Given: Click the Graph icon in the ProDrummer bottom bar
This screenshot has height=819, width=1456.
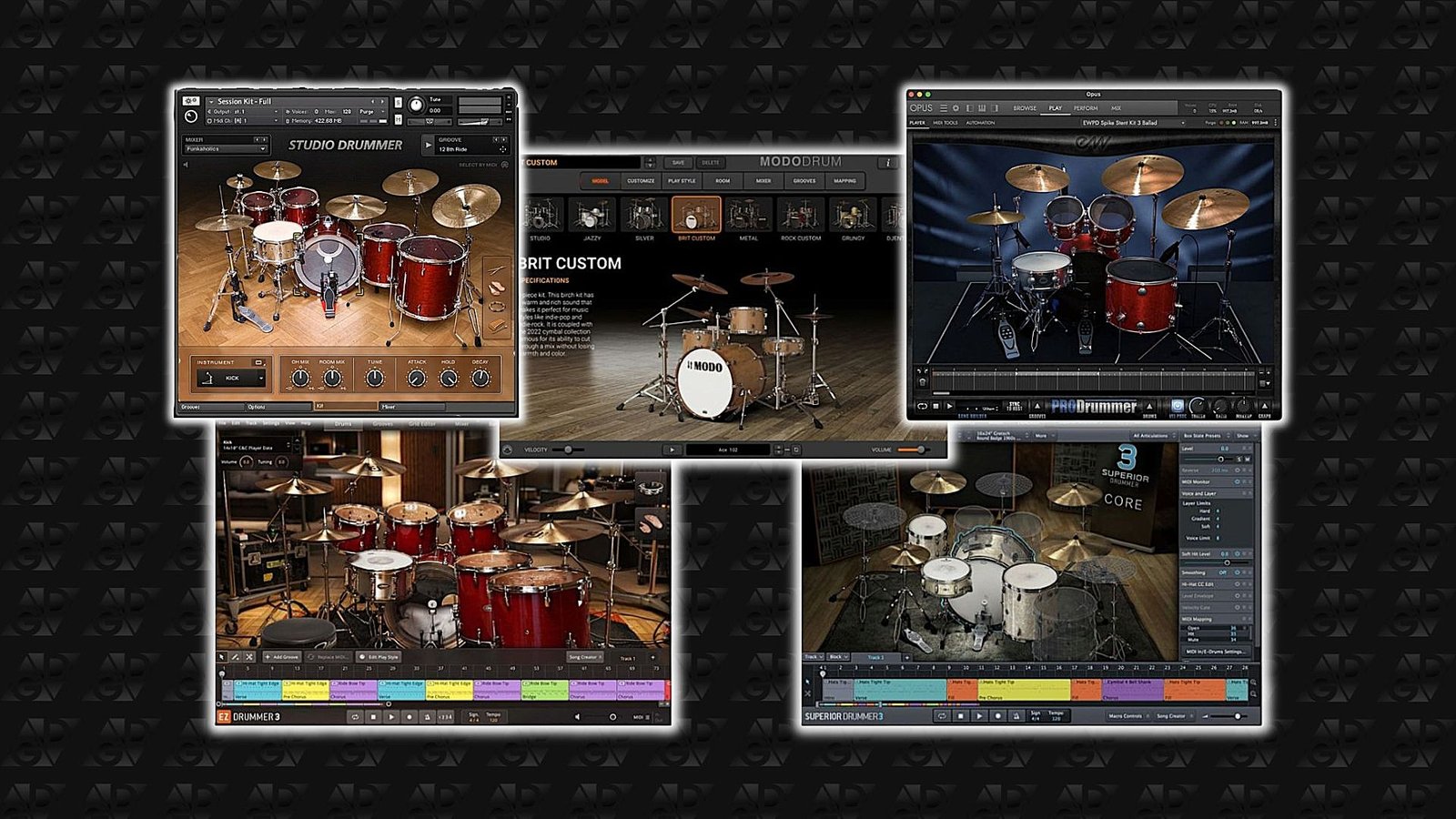Looking at the screenshot, I should (1264, 405).
